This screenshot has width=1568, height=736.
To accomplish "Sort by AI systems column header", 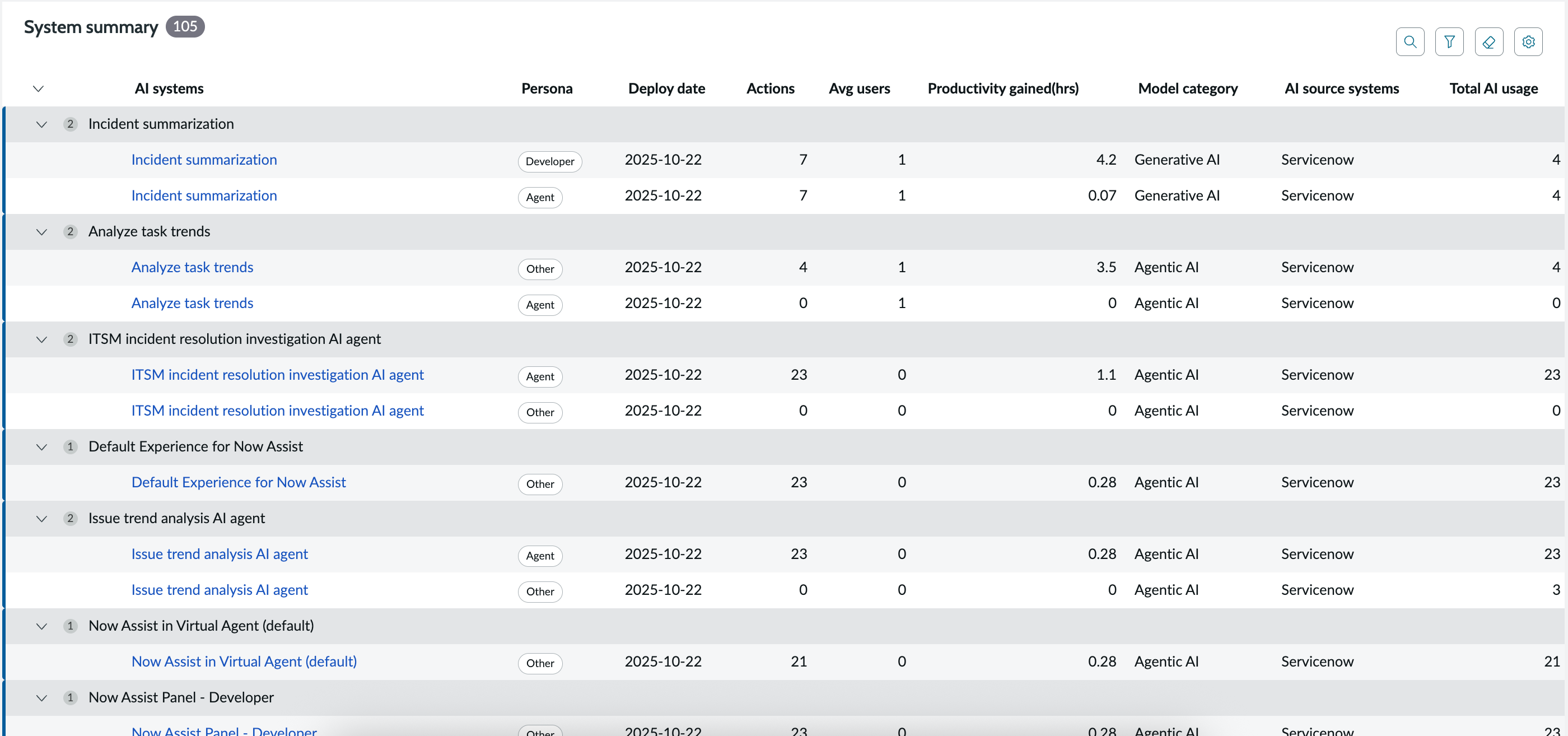I will pyautogui.click(x=169, y=89).
